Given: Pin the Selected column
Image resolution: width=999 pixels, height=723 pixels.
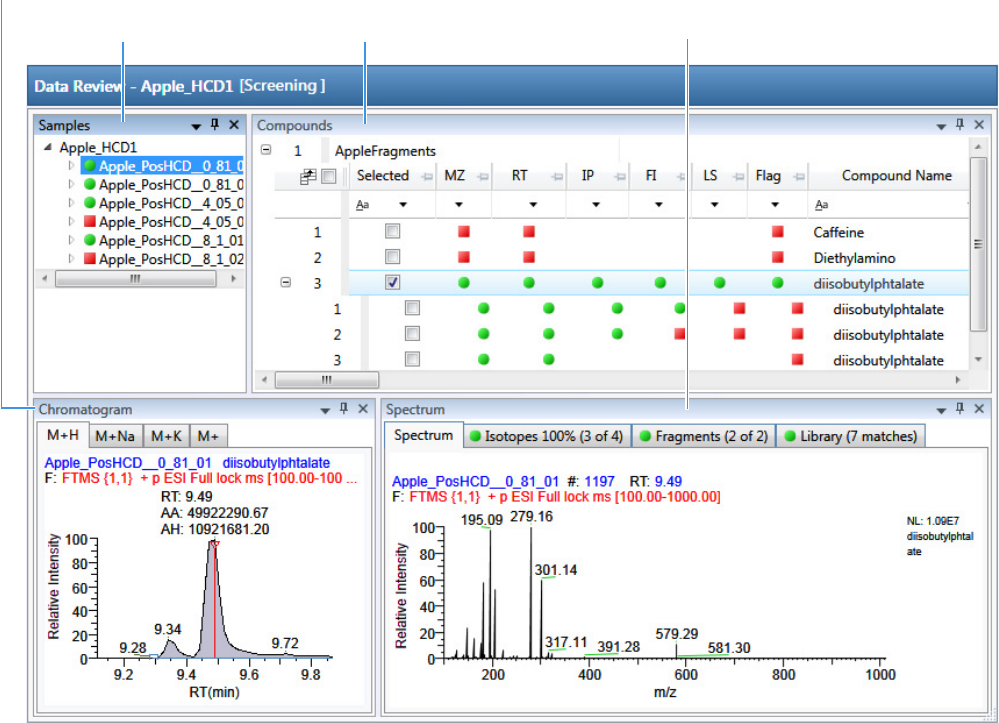Looking at the screenshot, I should (x=427, y=177).
